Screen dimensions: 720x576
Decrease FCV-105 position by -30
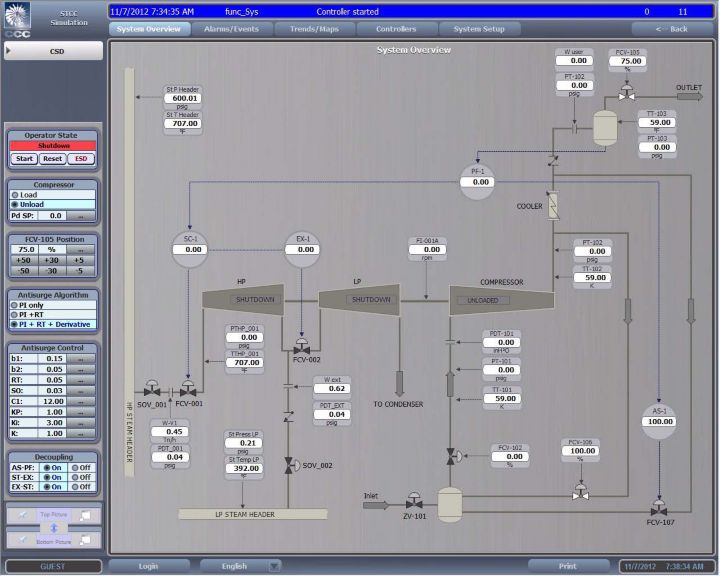click(52, 271)
